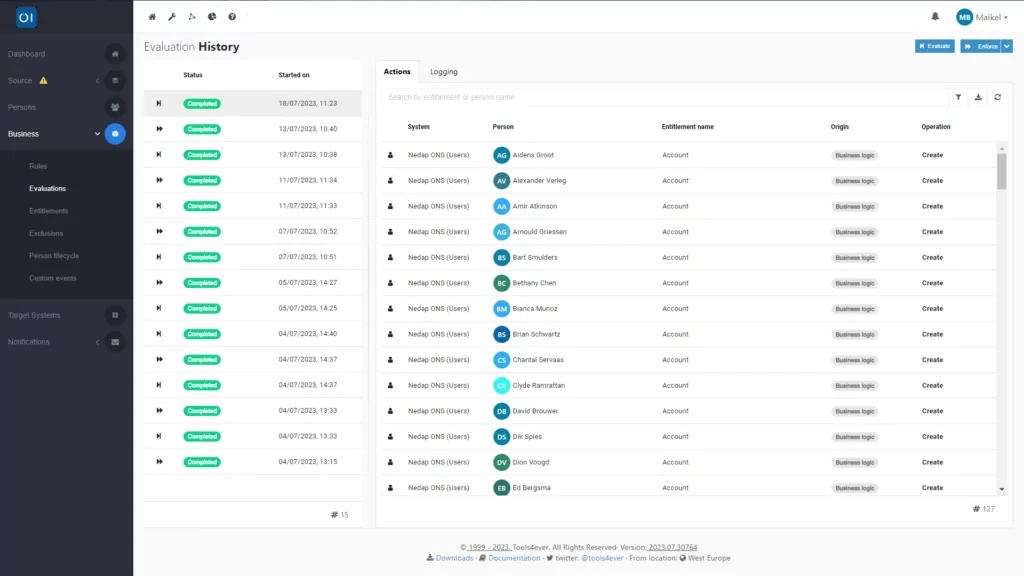Open the Documentation link in the footer
The width and height of the screenshot is (1024, 576).
coord(513,557)
